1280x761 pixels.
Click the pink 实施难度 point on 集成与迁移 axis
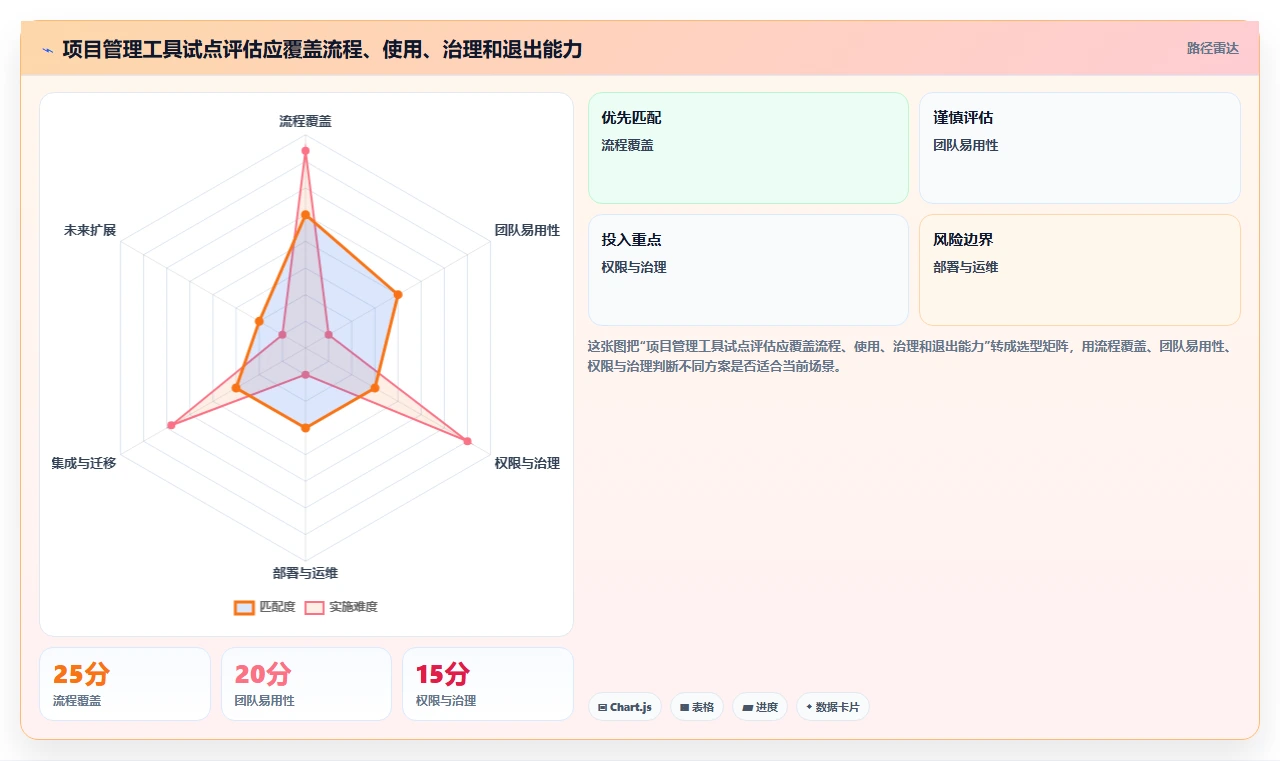171,426
